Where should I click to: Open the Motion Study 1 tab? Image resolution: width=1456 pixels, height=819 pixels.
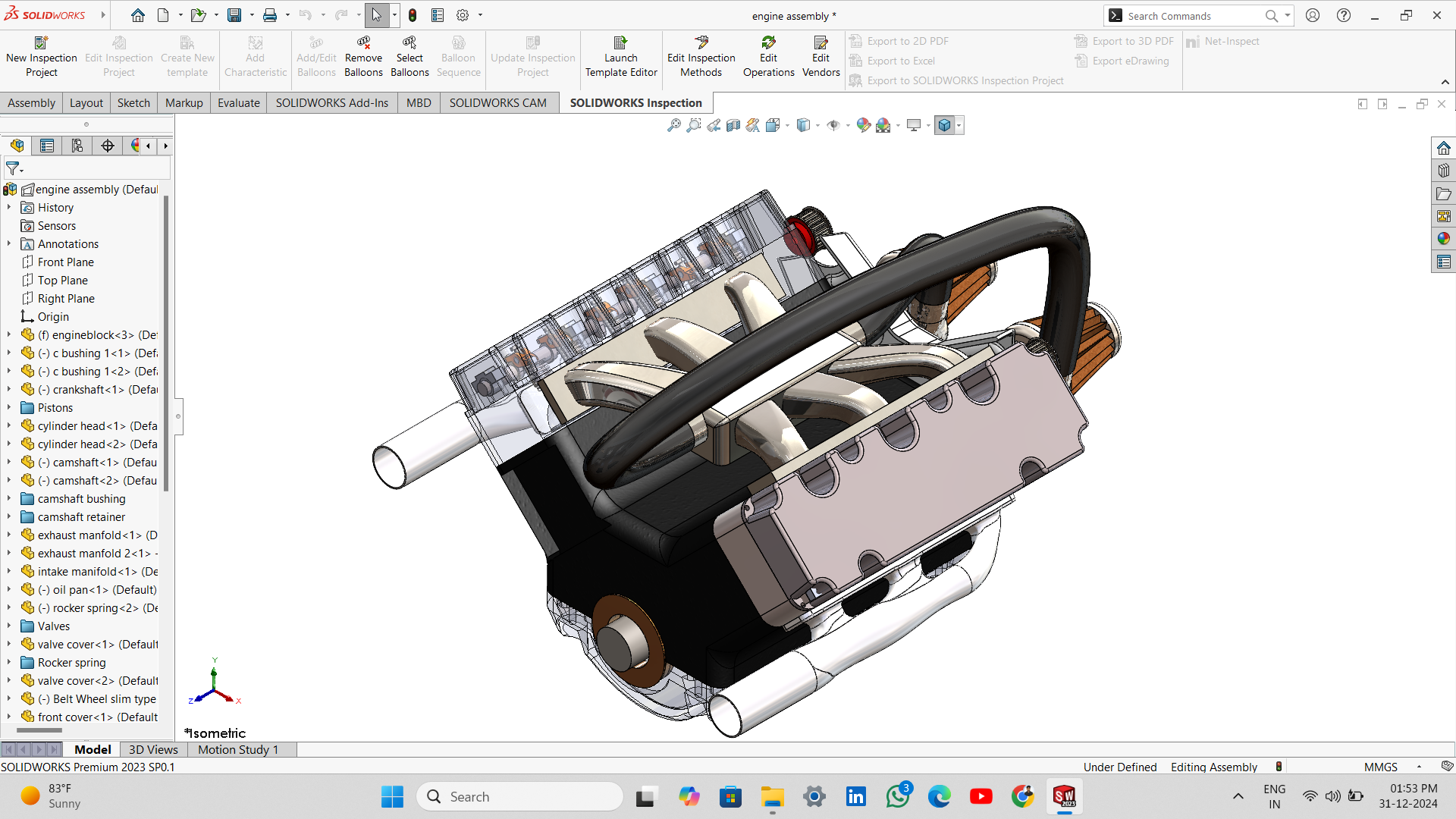coord(238,750)
